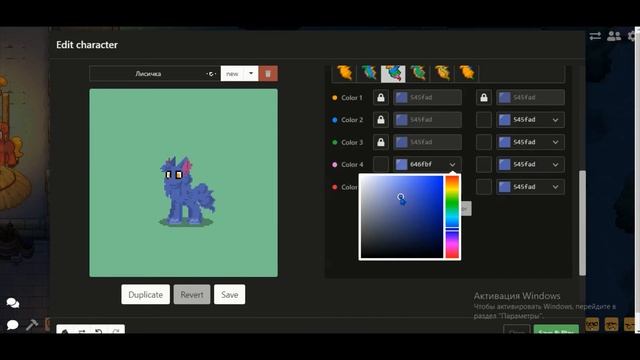Click the right-column swatch in Color 5 row
This screenshot has height=360, width=640.
pyautogui.click(x=504, y=187)
